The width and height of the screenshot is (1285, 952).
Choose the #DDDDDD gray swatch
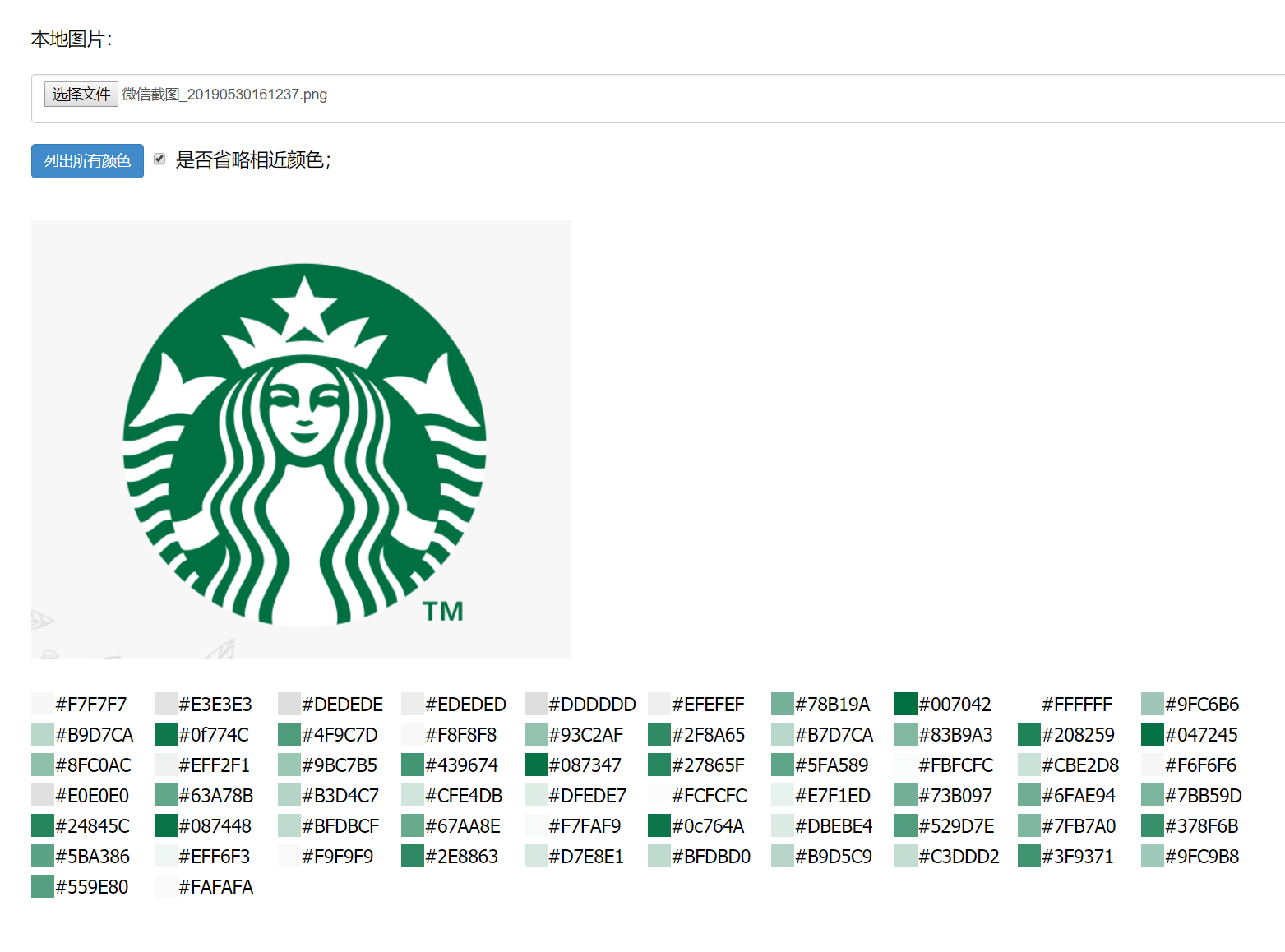tap(536, 704)
